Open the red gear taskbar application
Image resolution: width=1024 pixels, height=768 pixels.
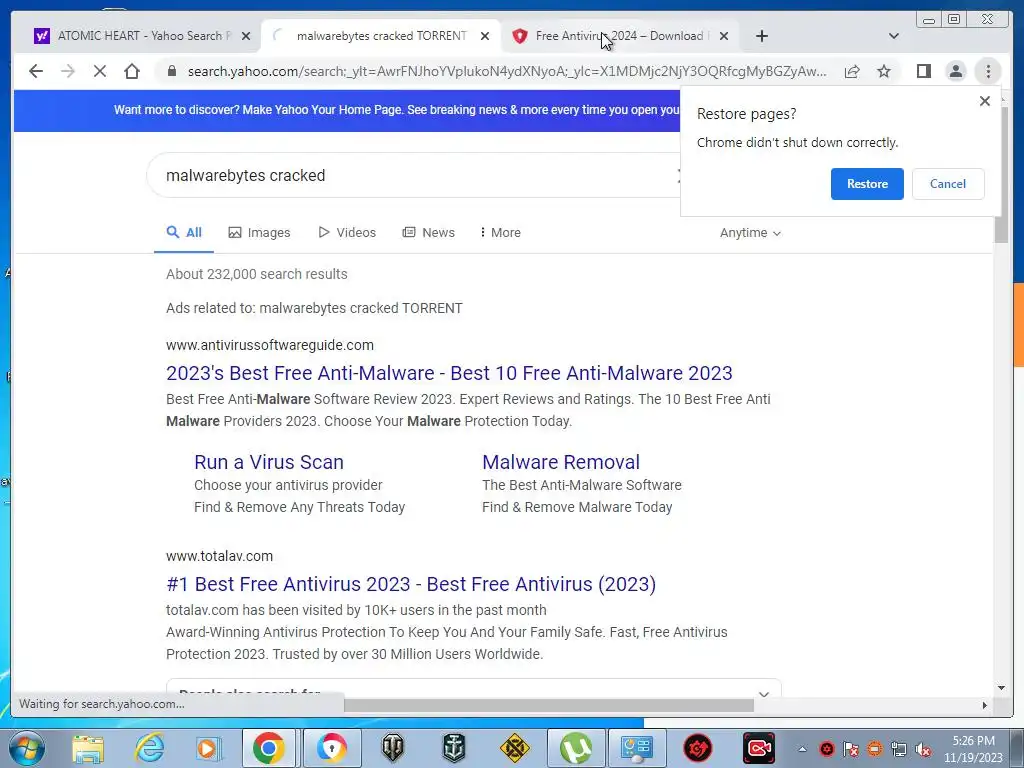click(x=697, y=748)
